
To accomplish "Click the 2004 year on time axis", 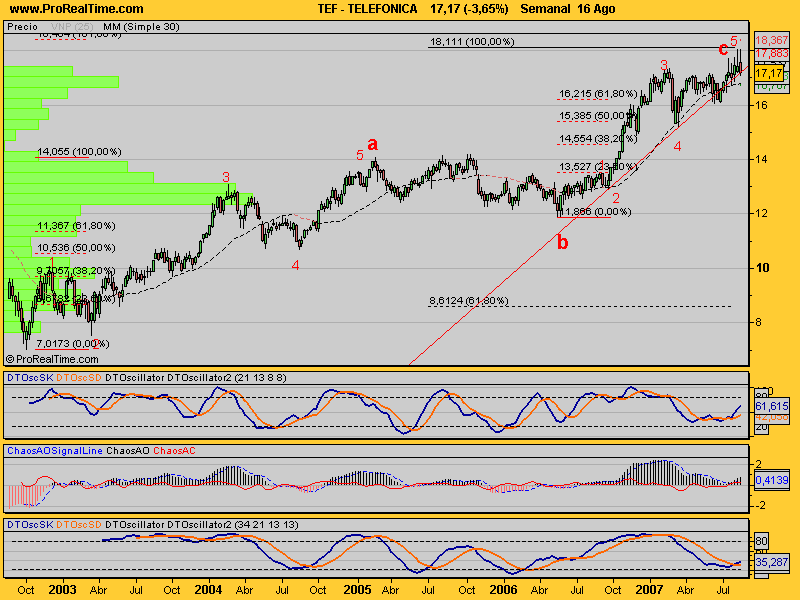I will pyautogui.click(x=208, y=590).
